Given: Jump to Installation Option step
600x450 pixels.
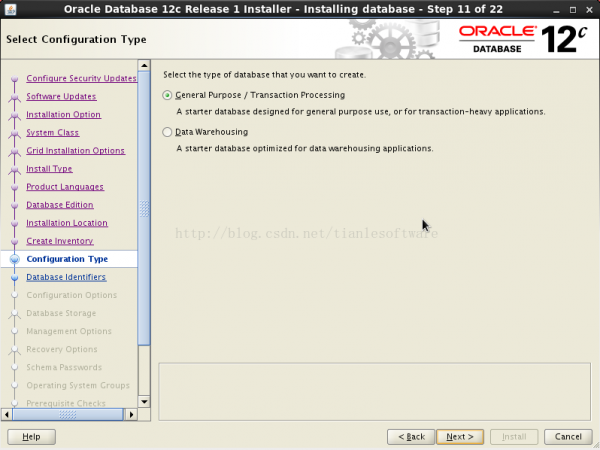Looking at the screenshot, I should [x=64, y=114].
